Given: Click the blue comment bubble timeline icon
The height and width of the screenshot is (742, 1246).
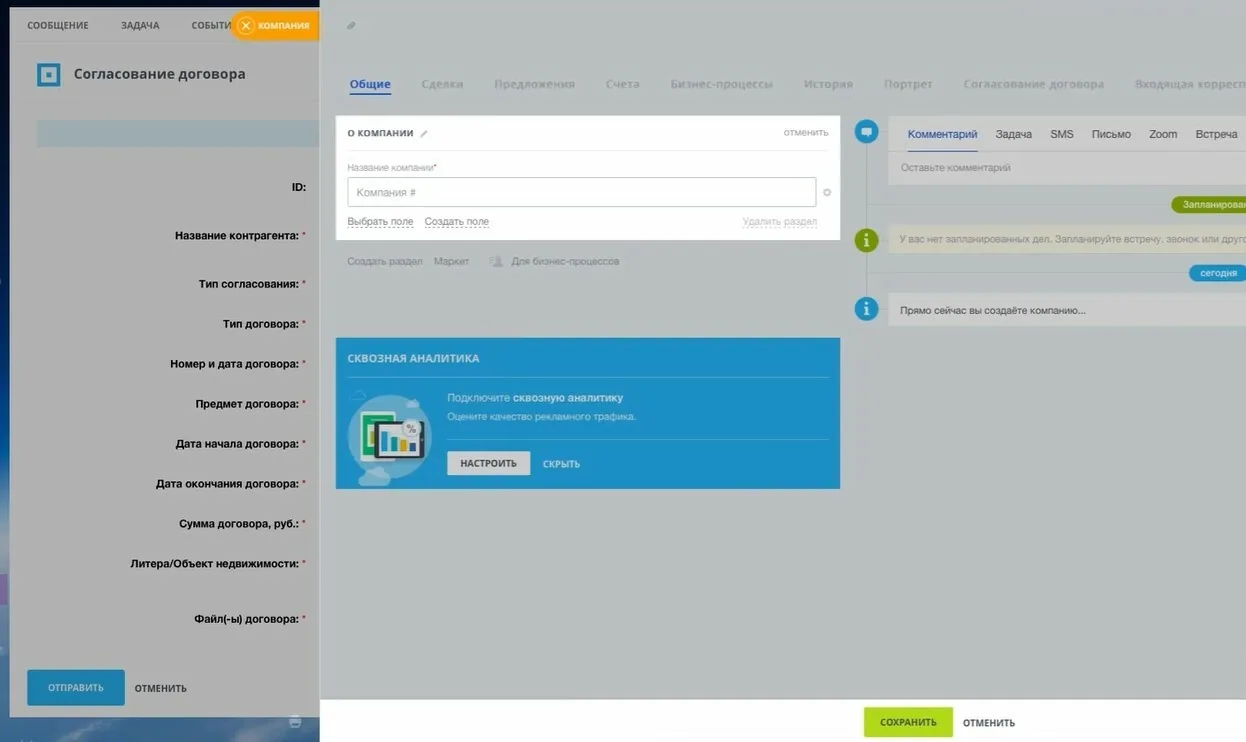Looking at the screenshot, I should 866,132.
